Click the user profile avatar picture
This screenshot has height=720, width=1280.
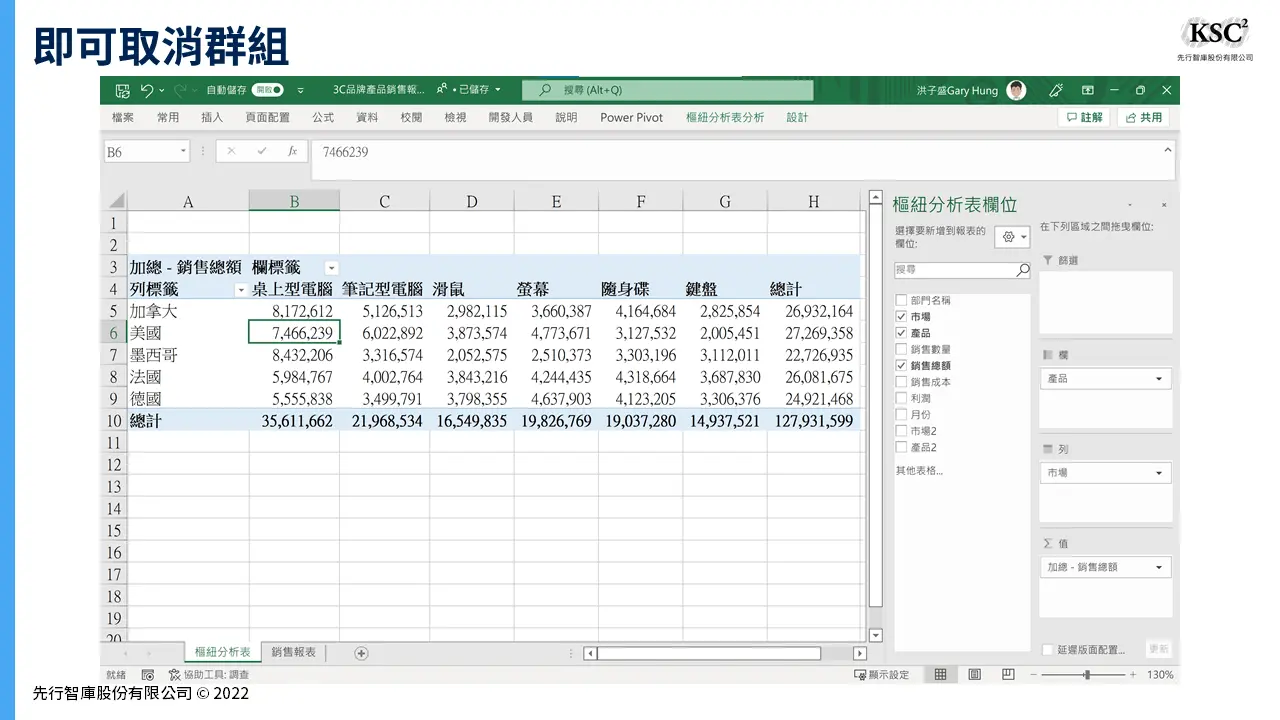point(1016,90)
